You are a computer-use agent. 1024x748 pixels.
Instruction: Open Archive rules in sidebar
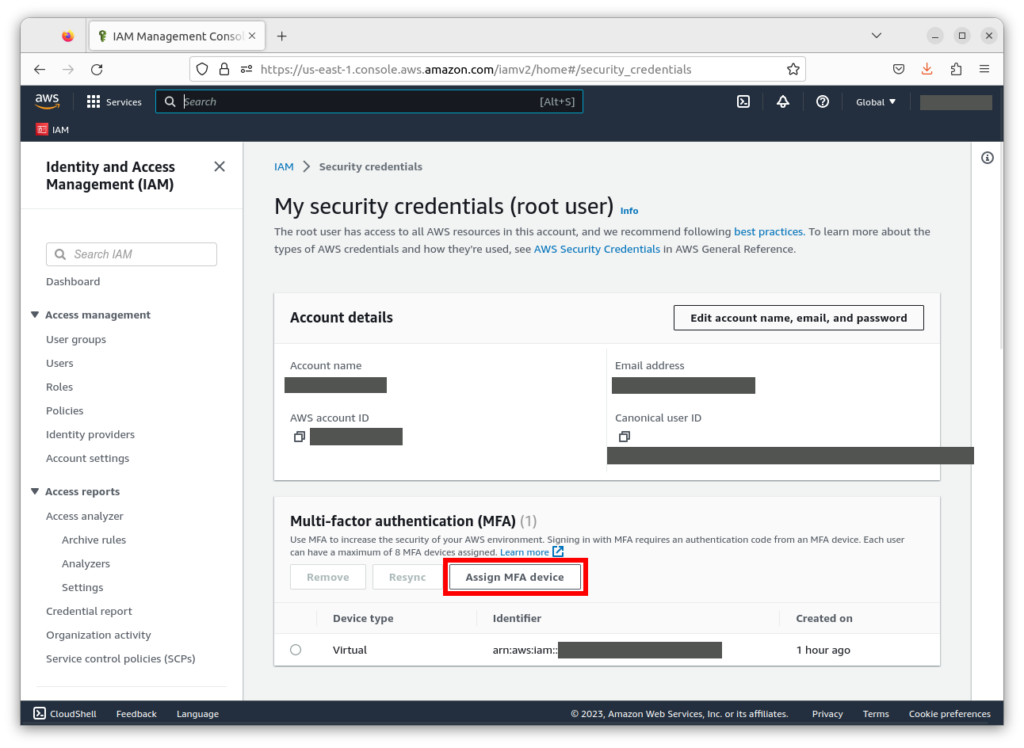click(x=94, y=540)
